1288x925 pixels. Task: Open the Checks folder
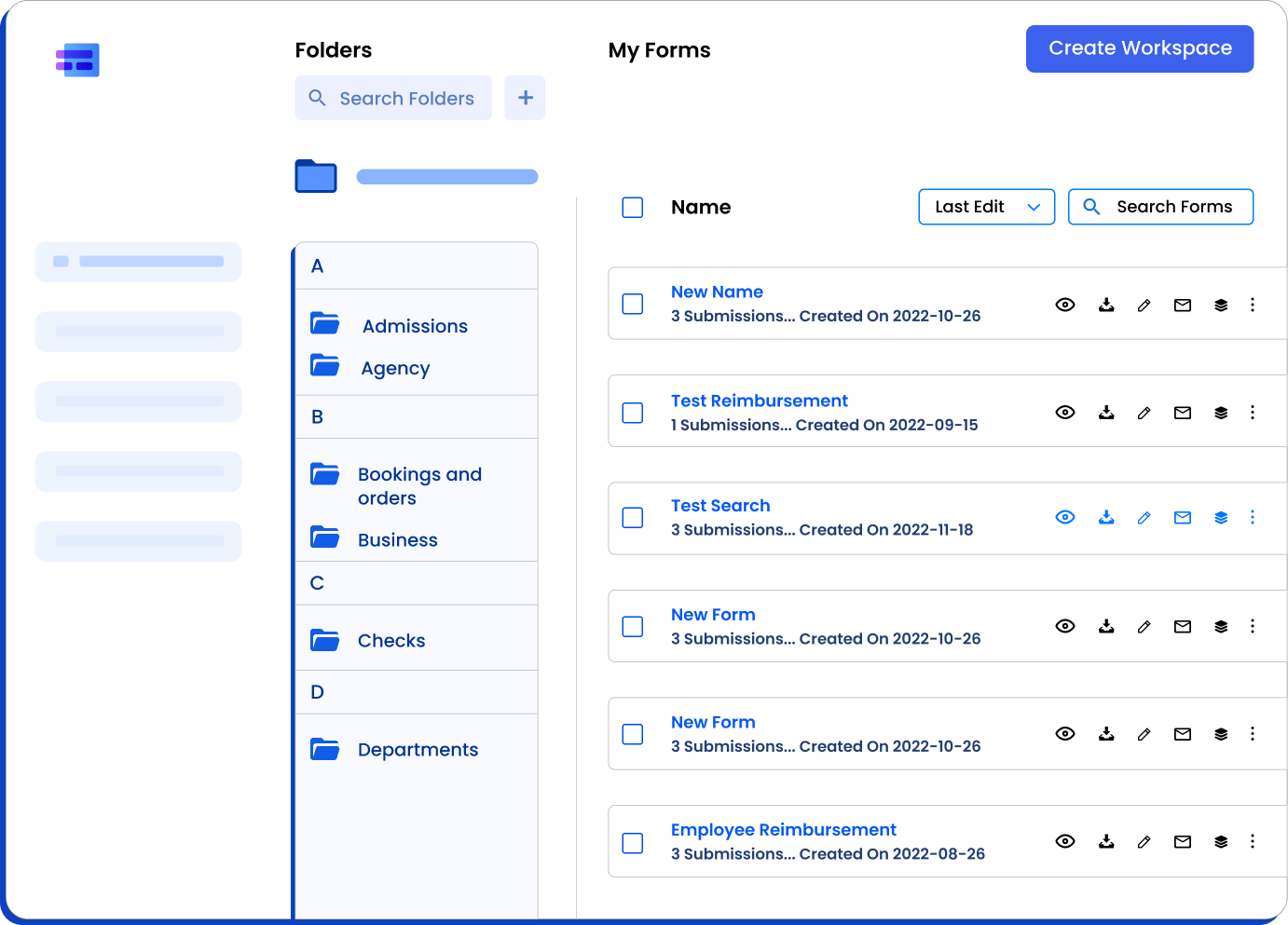tap(391, 641)
